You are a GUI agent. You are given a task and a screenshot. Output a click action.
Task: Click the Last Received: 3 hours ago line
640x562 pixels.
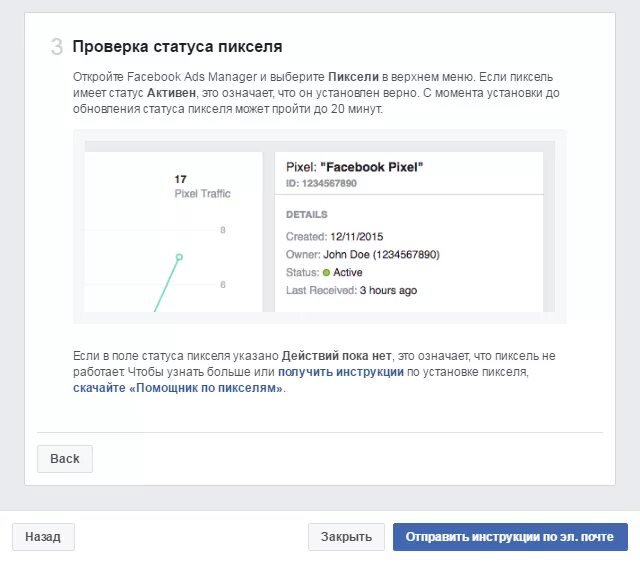[351, 291]
